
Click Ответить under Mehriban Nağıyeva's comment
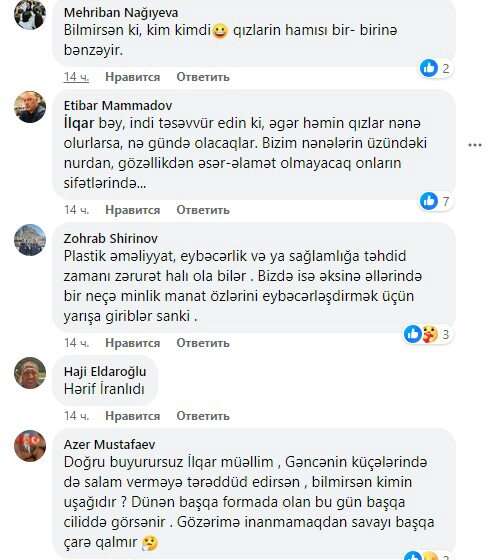click(x=203, y=77)
